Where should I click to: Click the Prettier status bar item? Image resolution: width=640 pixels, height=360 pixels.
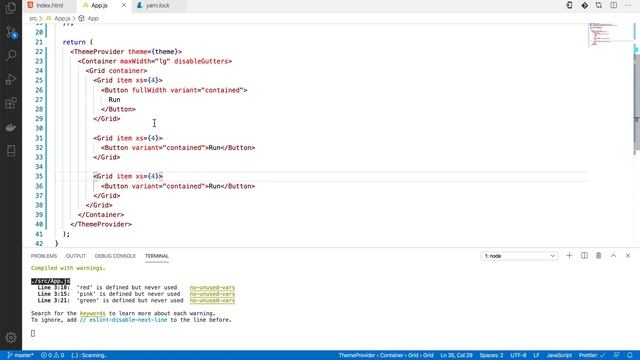coord(591,355)
